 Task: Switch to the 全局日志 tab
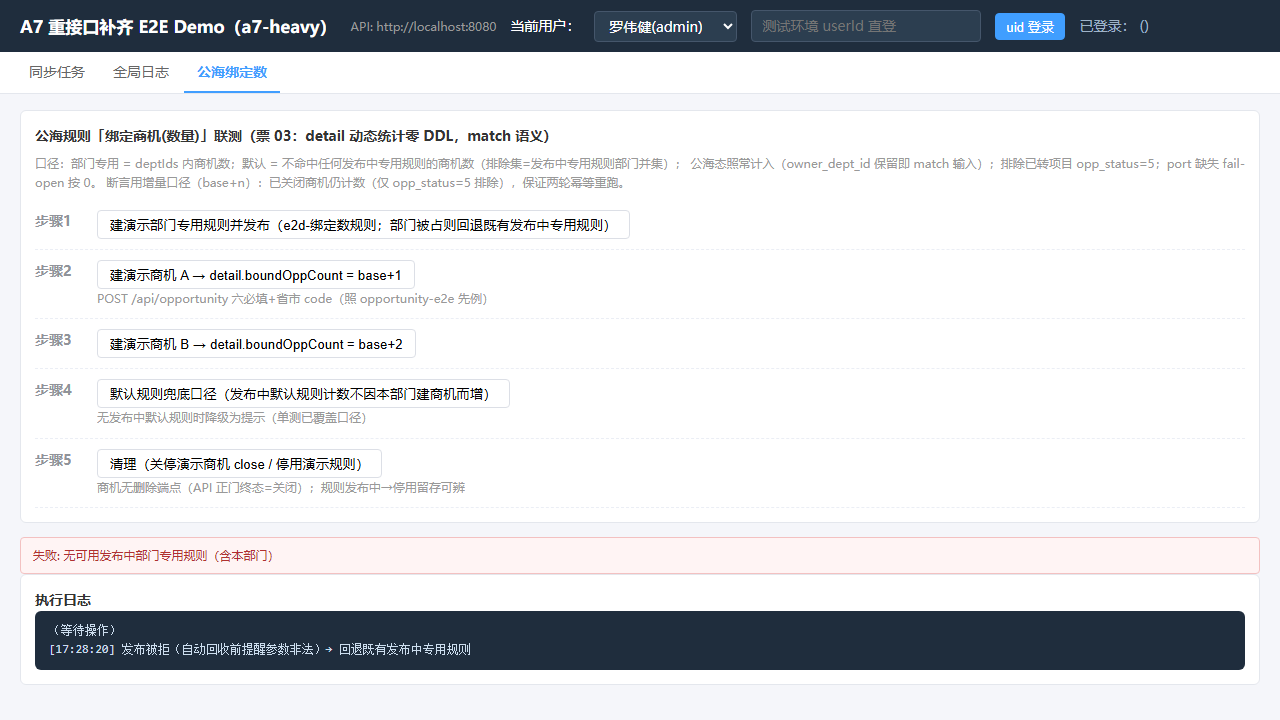[x=141, y=72]
